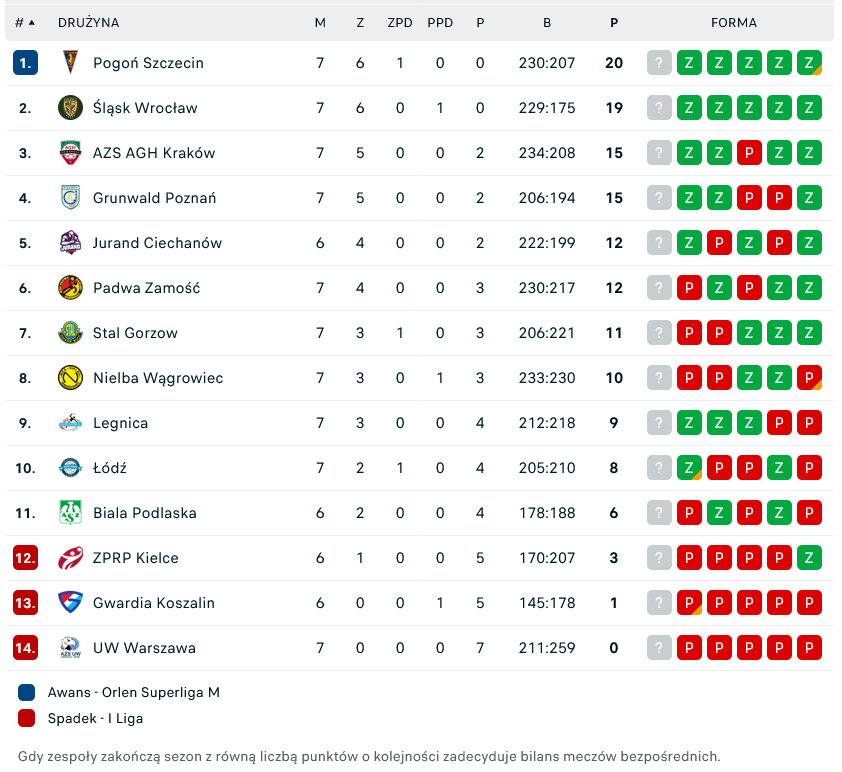Sort standings by the P points header
Viewport: 842px width, 772px height.
pos(614,22)
